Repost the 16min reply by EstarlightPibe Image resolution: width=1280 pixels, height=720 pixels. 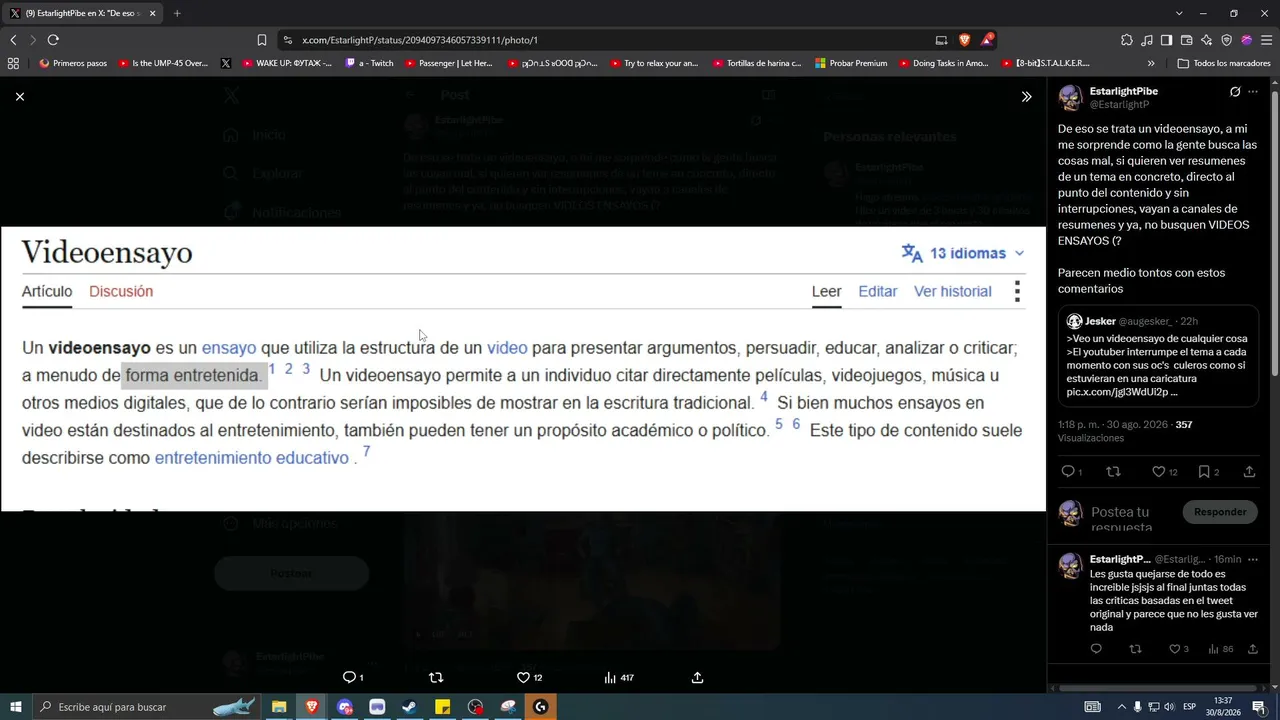pyautogui.click(x=1135, y=649)
